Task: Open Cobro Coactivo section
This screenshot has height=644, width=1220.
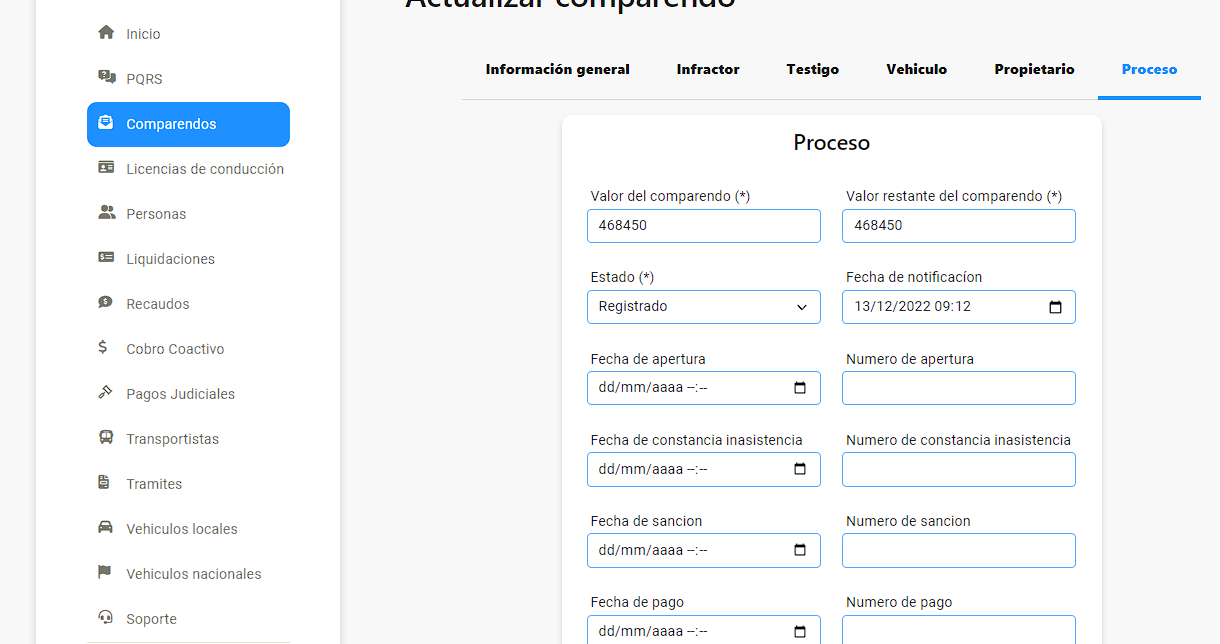Action: (x=188, y=349)
